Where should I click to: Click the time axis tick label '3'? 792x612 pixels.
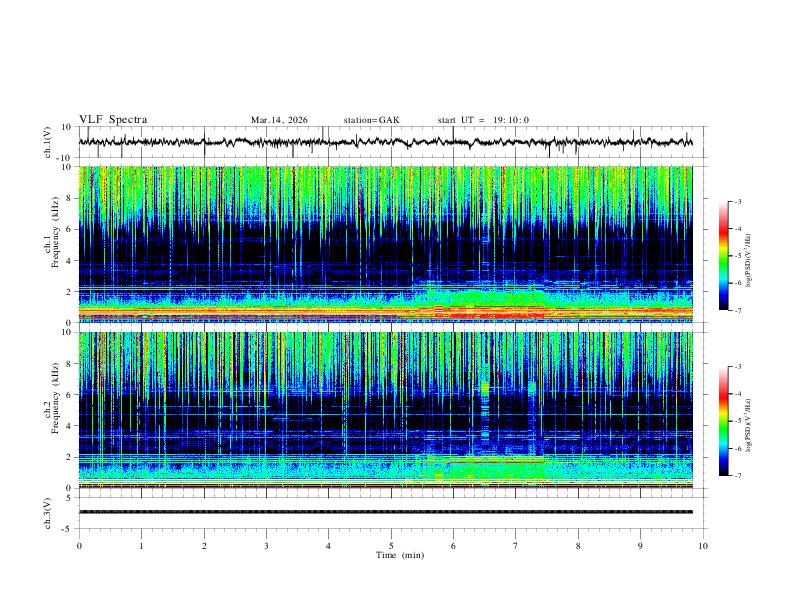point(266,546)
